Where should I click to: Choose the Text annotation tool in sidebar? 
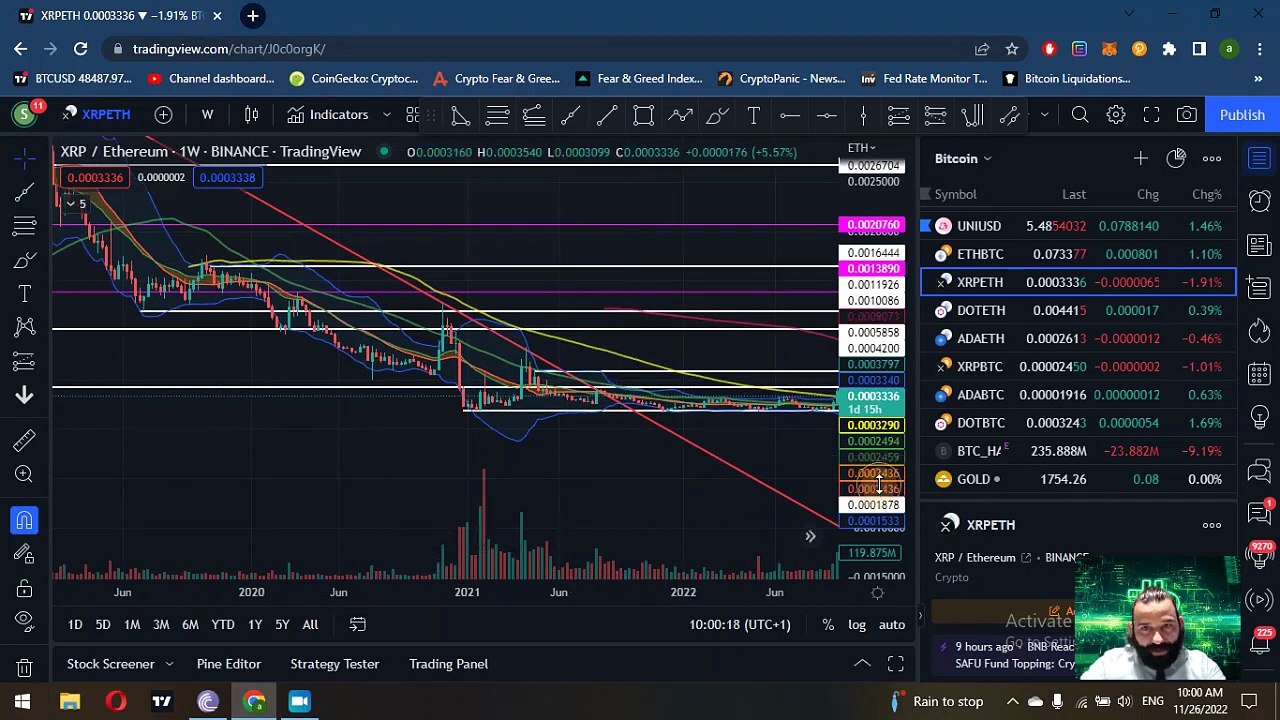[24, 294]
